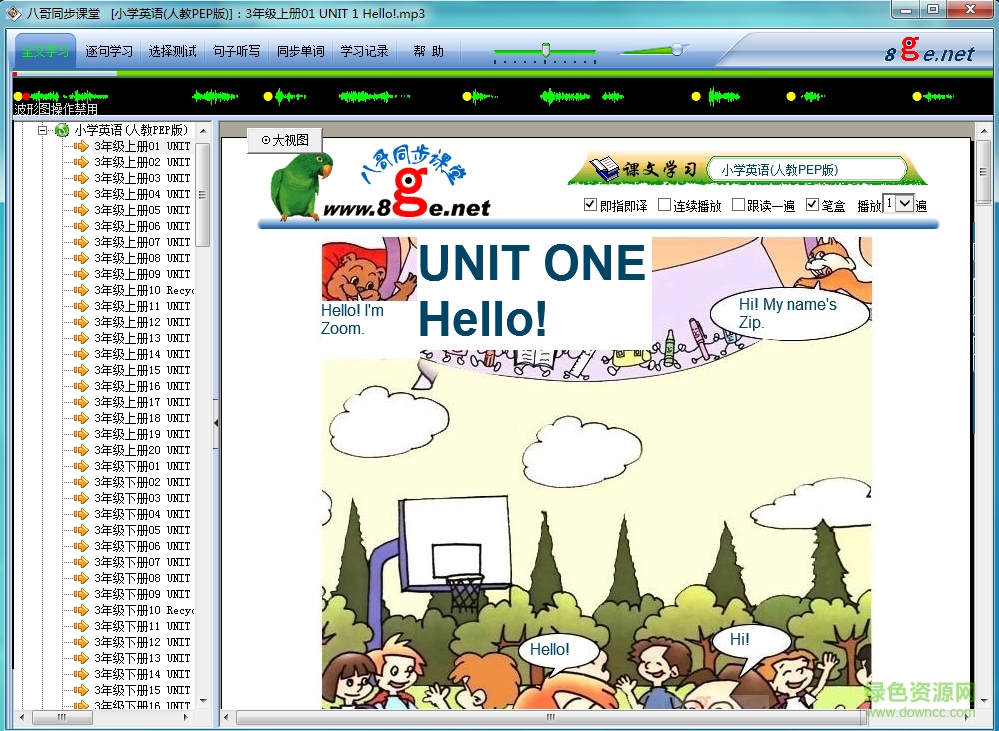Uncheck the 笔盒 checkbox
This screenshot has height=731, width=999.
tap(812, 205)
